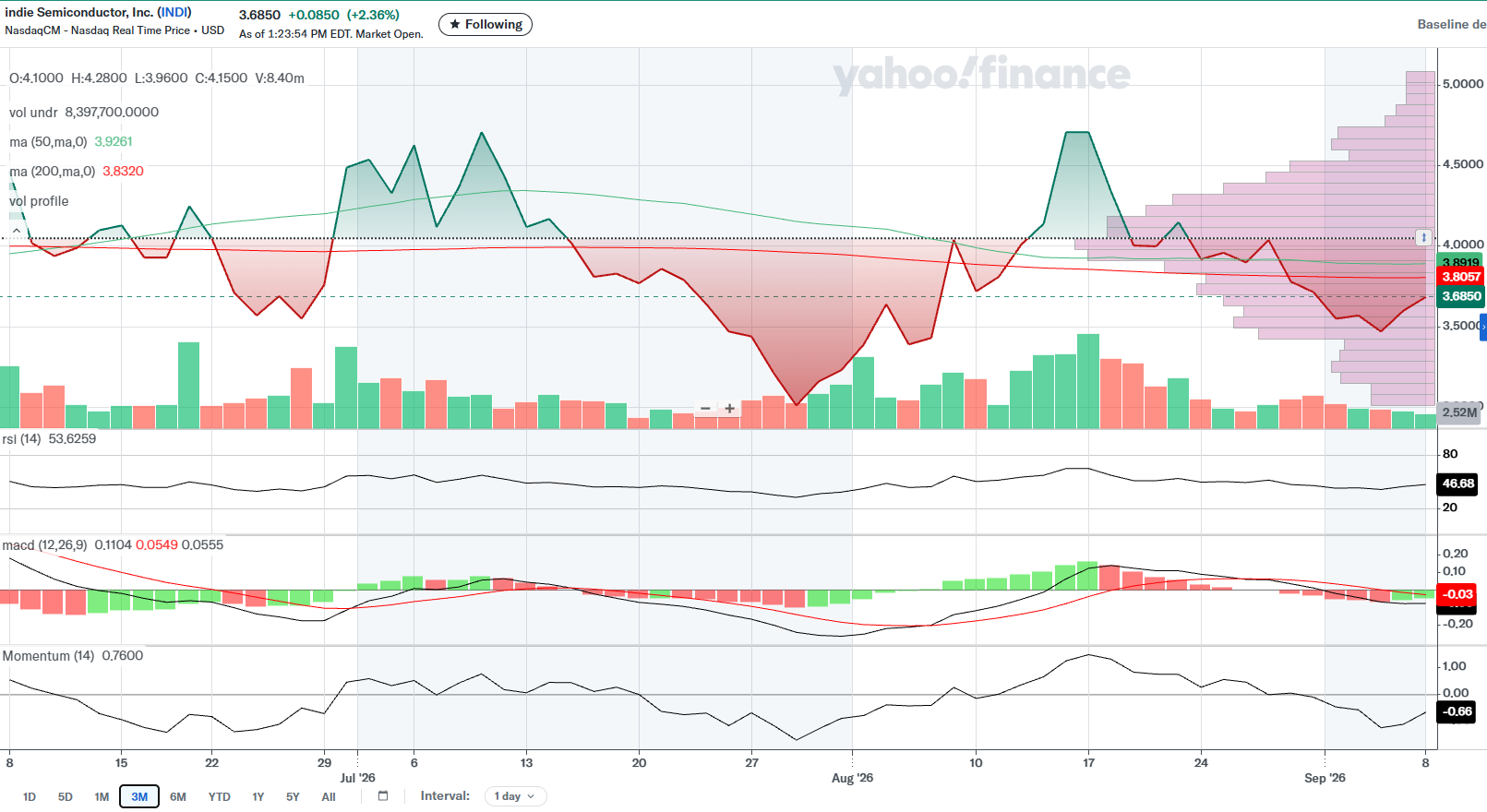Click the macd (12,26,9) indicator label
1487x812 pixels.
(44, 545)
